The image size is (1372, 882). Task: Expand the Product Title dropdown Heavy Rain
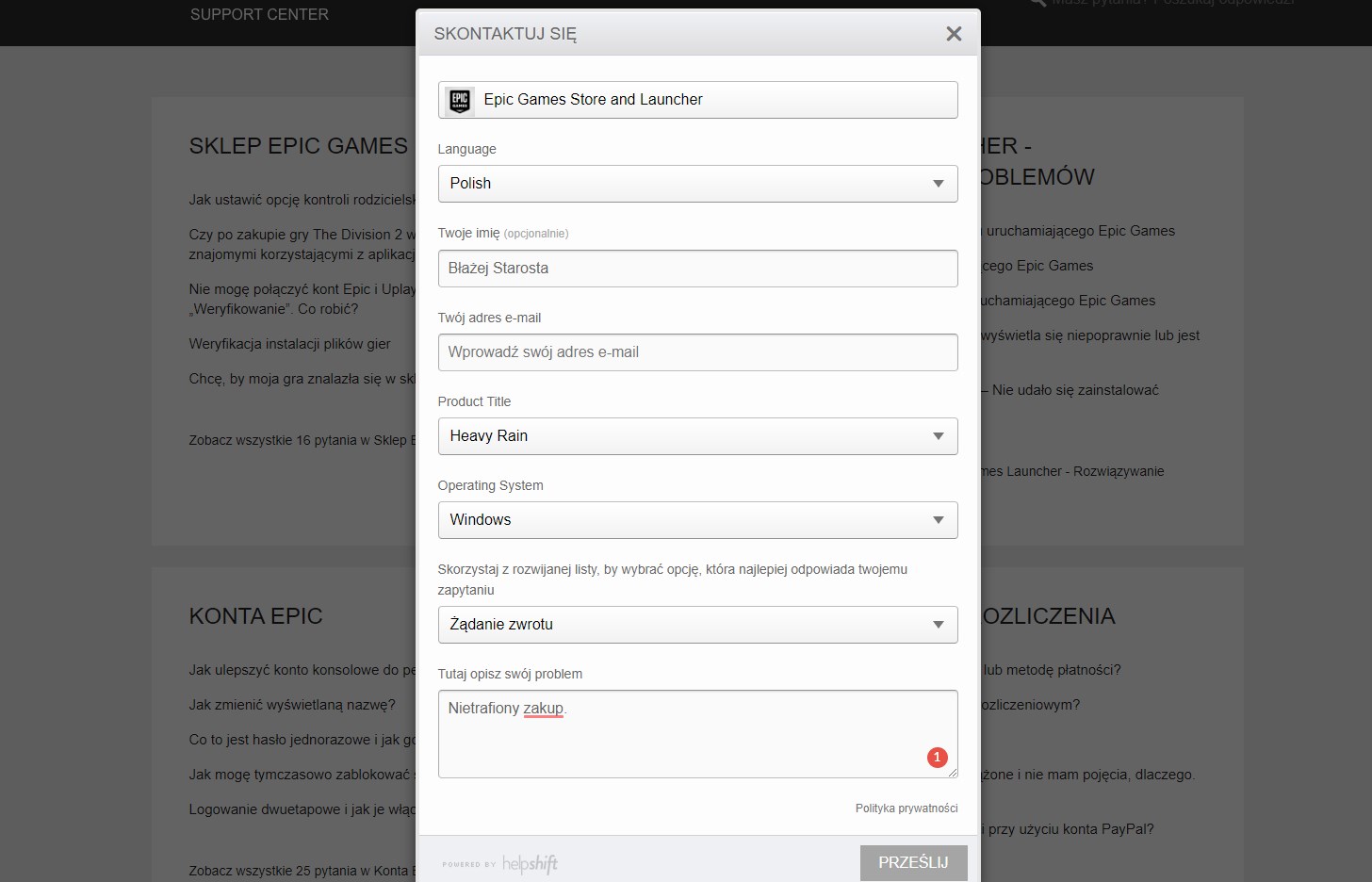[697, 436]
